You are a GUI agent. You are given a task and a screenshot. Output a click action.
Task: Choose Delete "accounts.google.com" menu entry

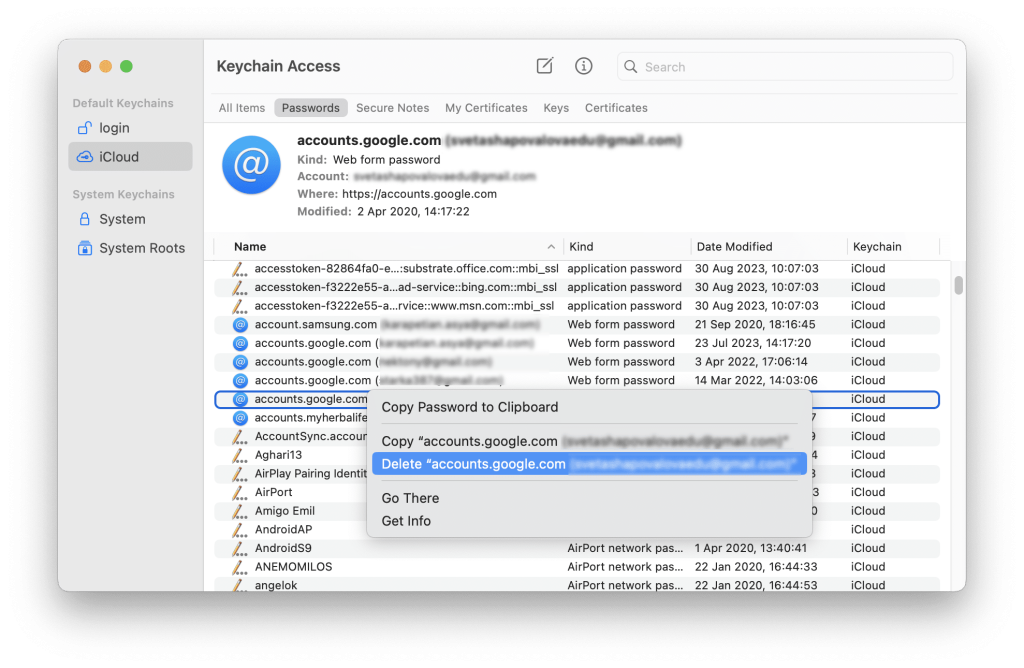[x=589, y=464]
